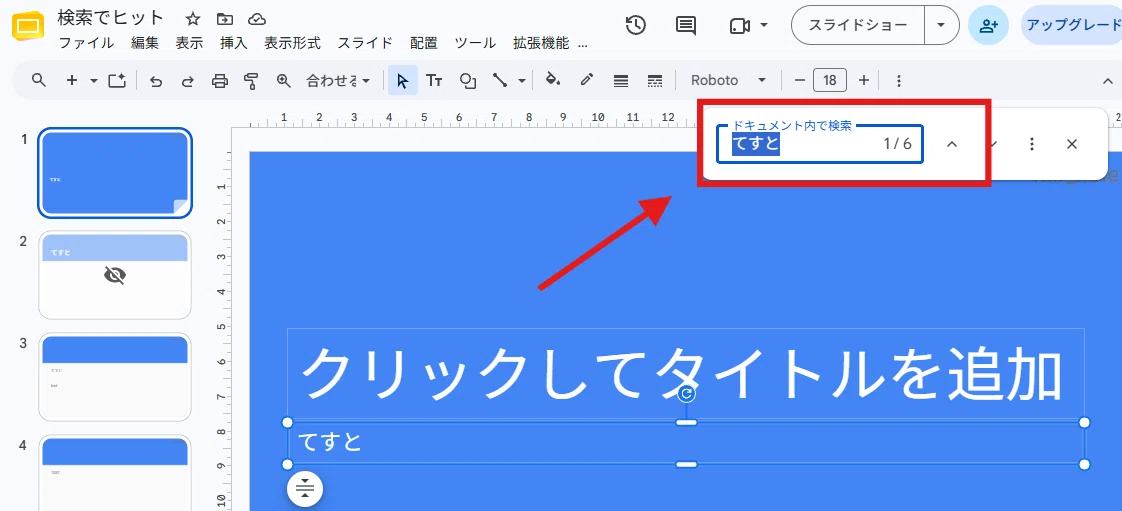Screen dimensions: 1122x511
Task: Open search box more options dots
Action: click(1031, 144)
